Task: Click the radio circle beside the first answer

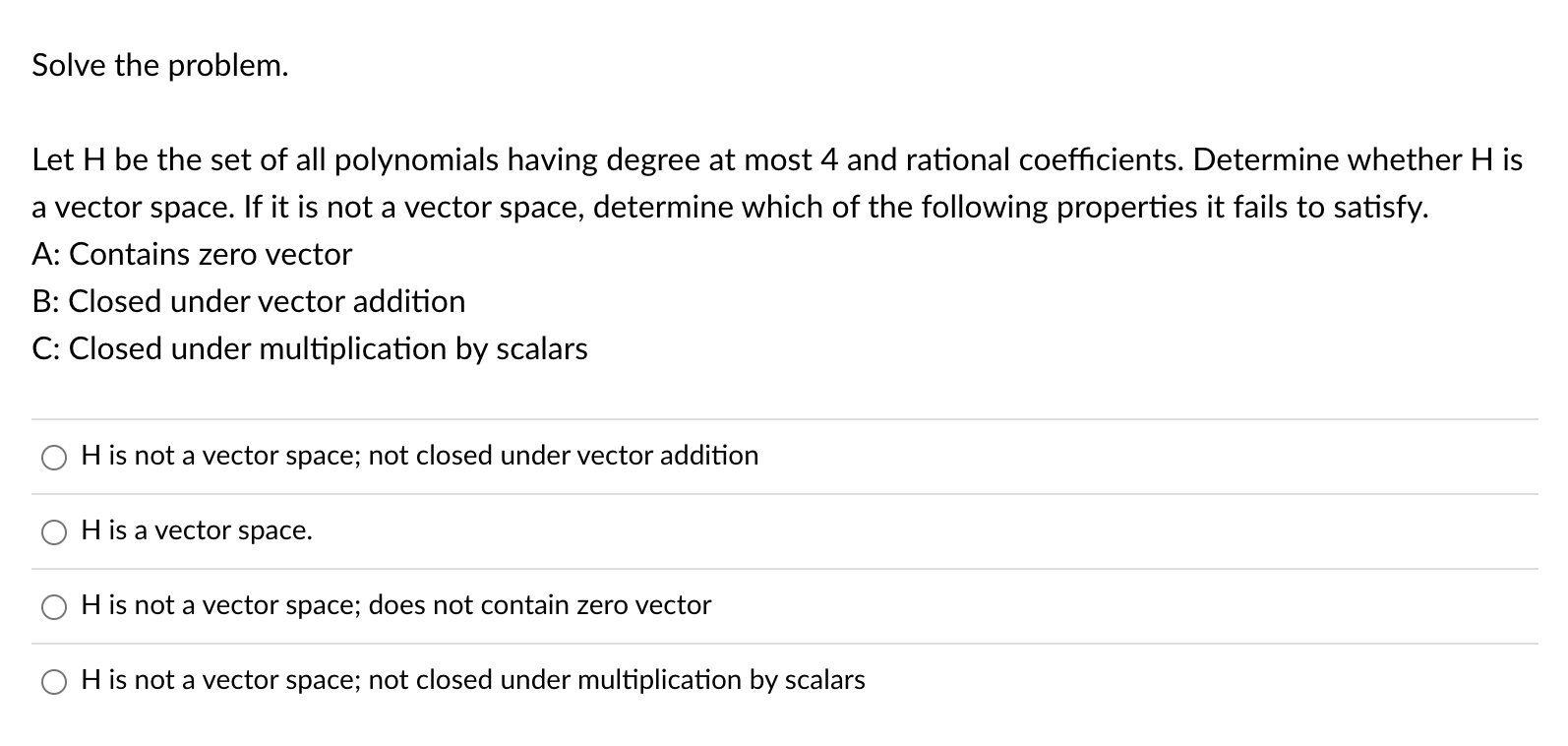Action: coord(54,457)
